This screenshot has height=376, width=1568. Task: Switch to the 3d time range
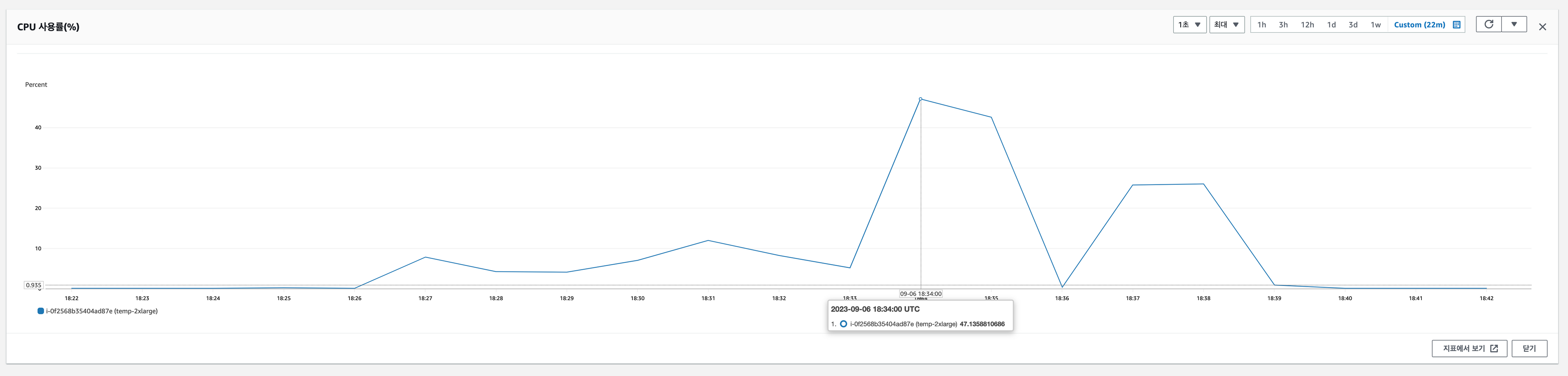point(1352,25)
